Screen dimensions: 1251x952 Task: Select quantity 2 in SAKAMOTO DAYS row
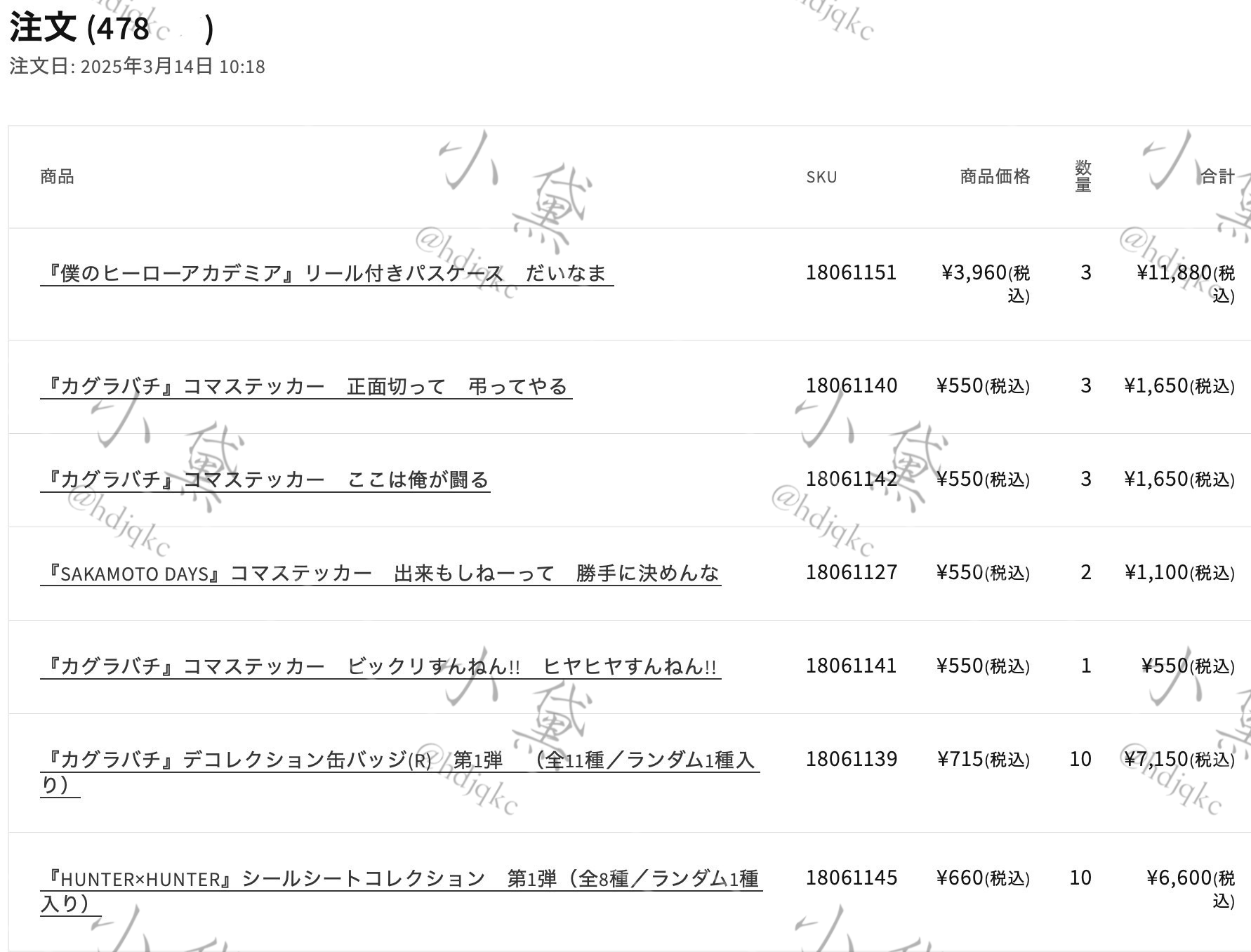pyautogui.click(x=1086, y=572)
